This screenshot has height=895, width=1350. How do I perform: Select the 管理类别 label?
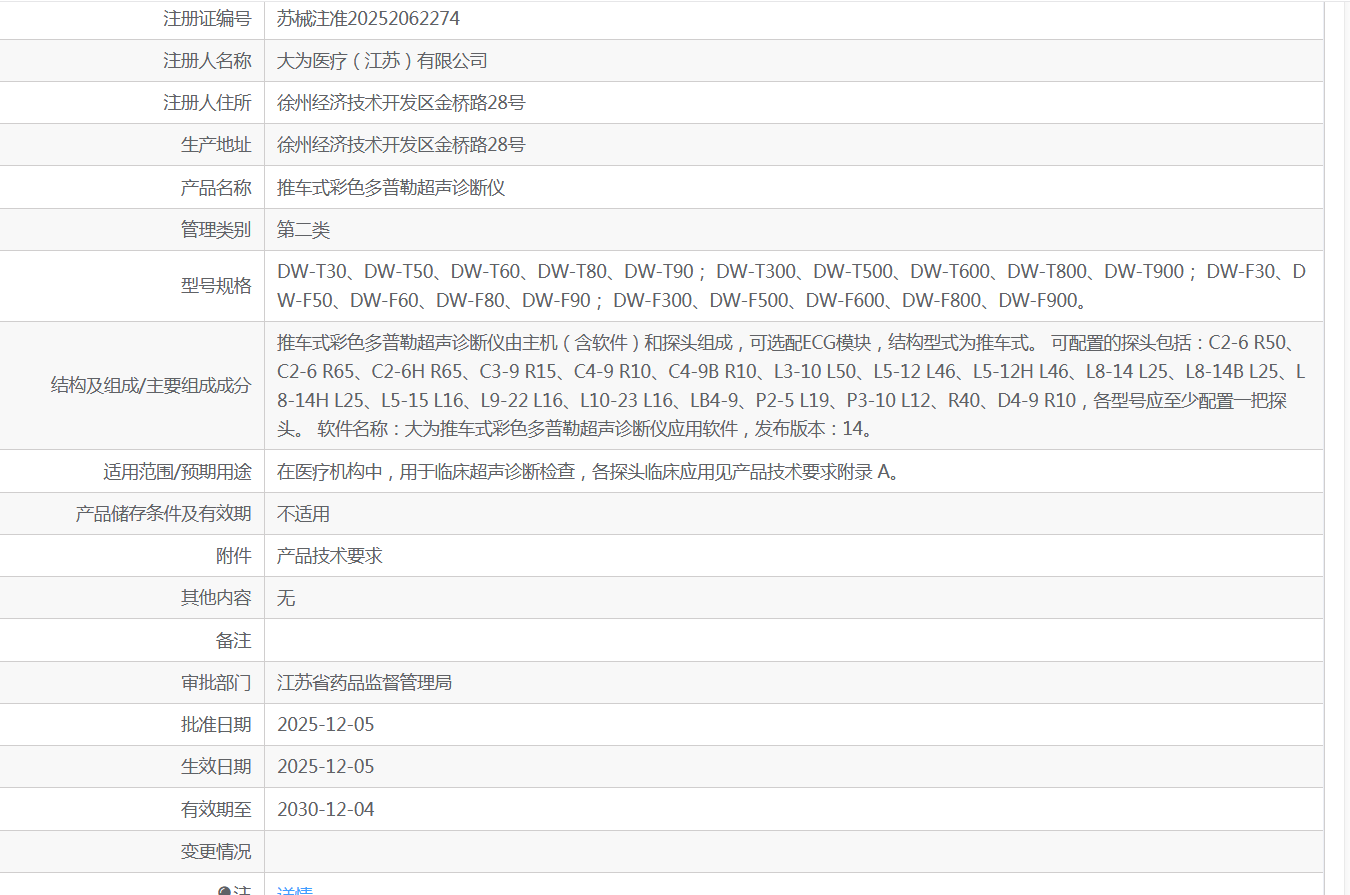coord(216,230)
